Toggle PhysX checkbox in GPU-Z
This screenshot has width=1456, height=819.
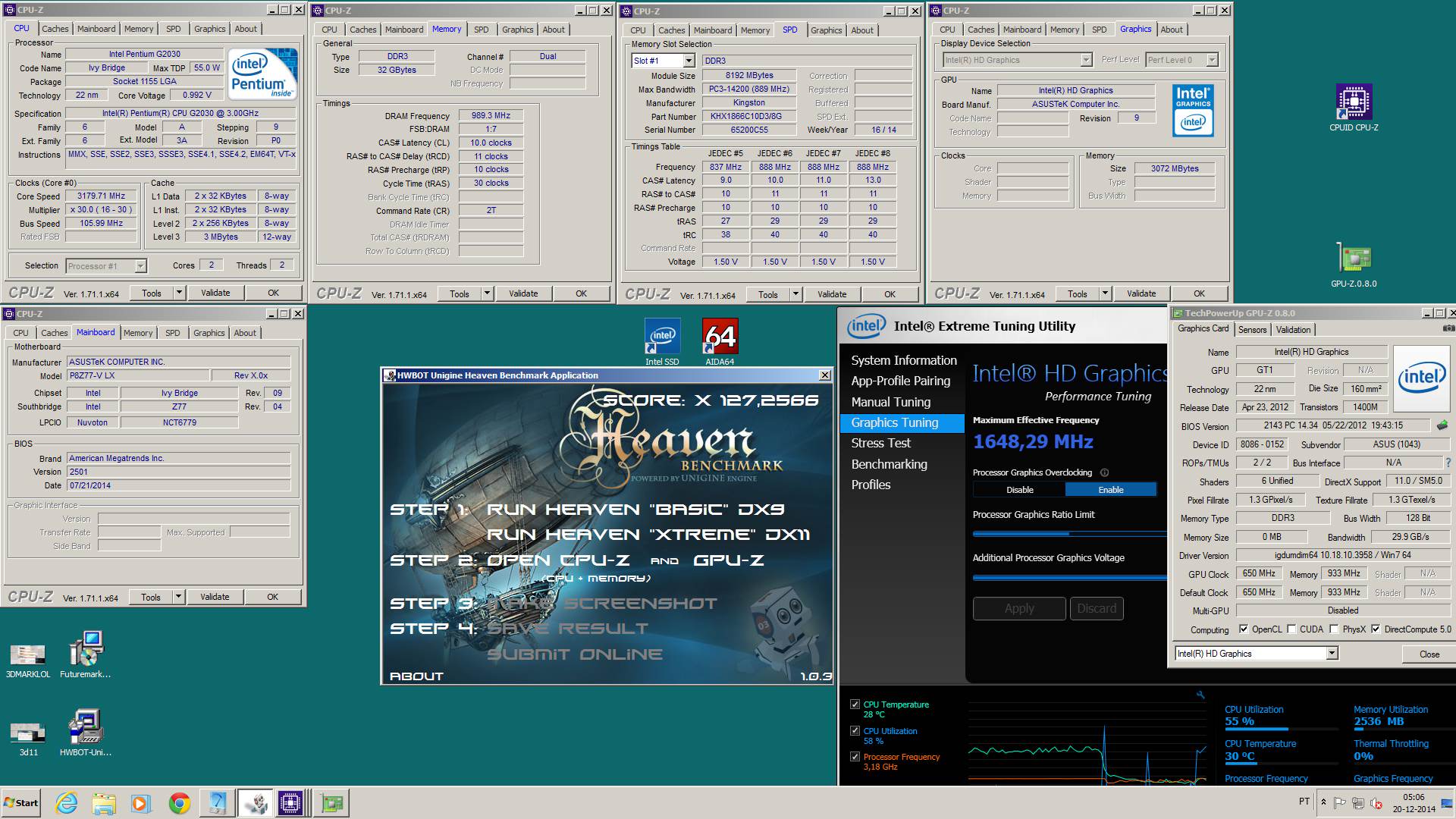tap(1334, 629)
